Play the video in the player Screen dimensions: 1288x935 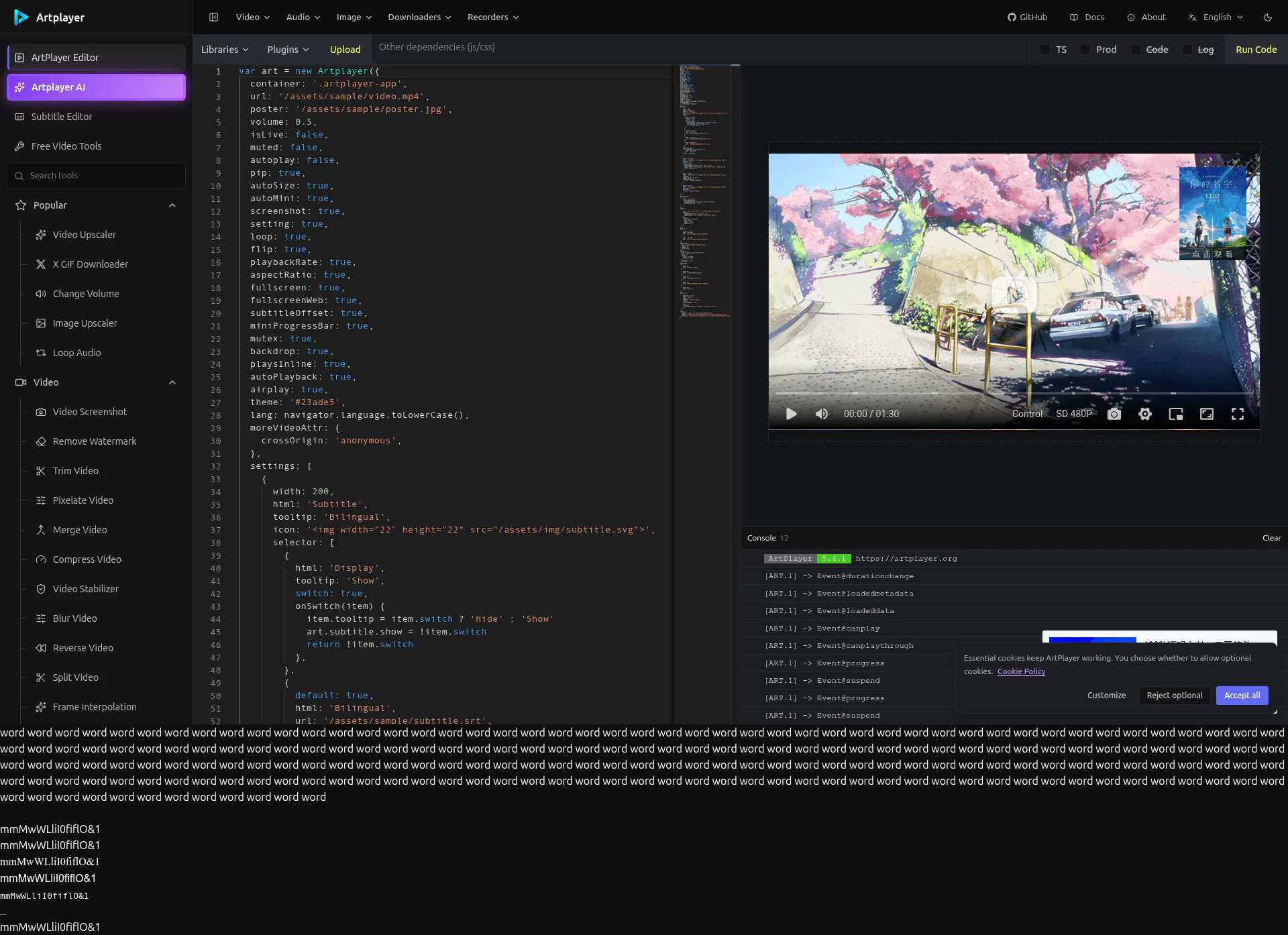[791, 414]
